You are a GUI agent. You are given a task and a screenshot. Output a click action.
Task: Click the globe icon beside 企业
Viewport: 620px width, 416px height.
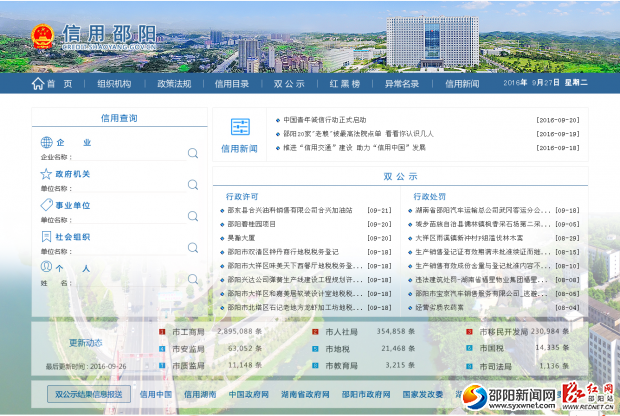[x=47, y=142]
